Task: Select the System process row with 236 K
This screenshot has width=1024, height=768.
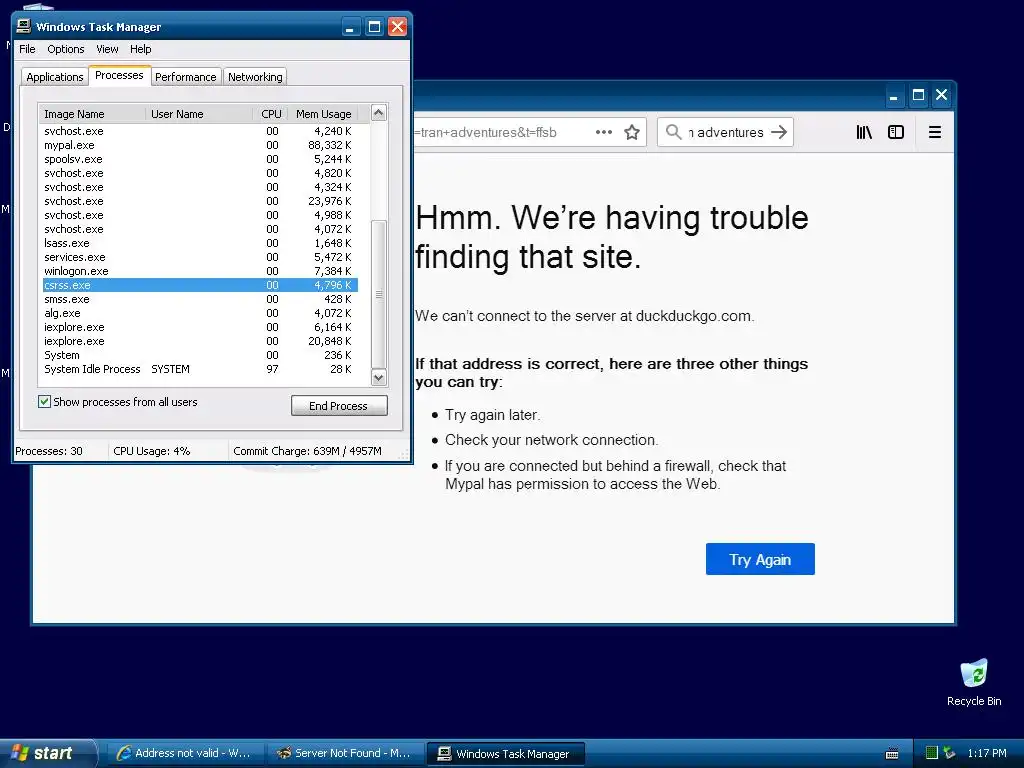Action: 199,355
